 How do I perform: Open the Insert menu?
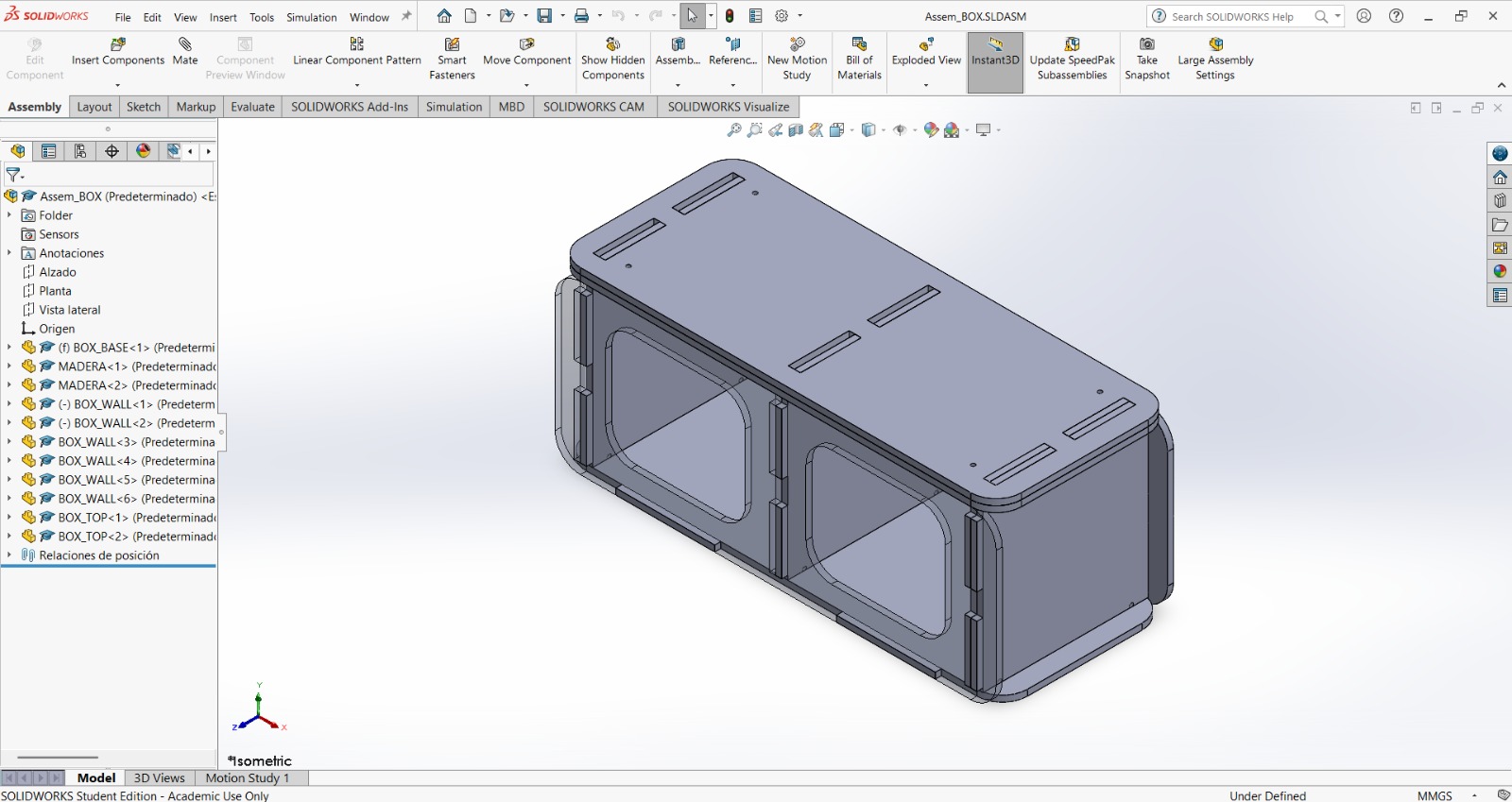click(223, 17)
